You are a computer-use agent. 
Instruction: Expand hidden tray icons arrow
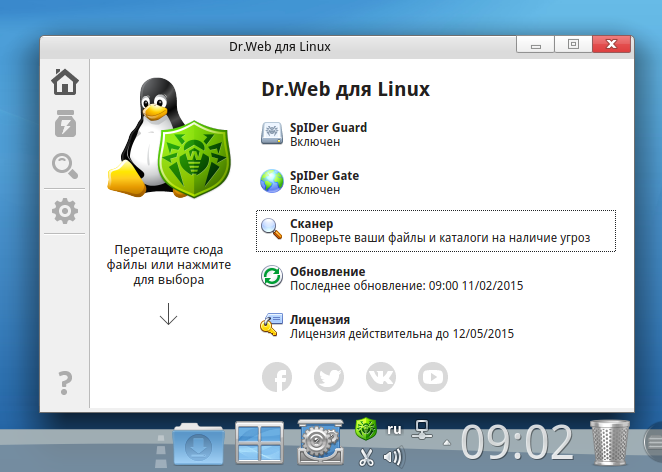point(446,443)
